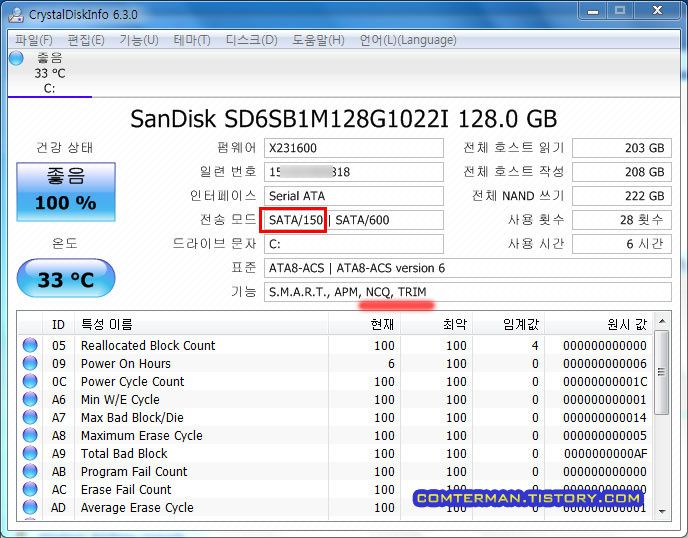
Task: Open the 언어(L)(Language) menu
Action: (408, 40)
